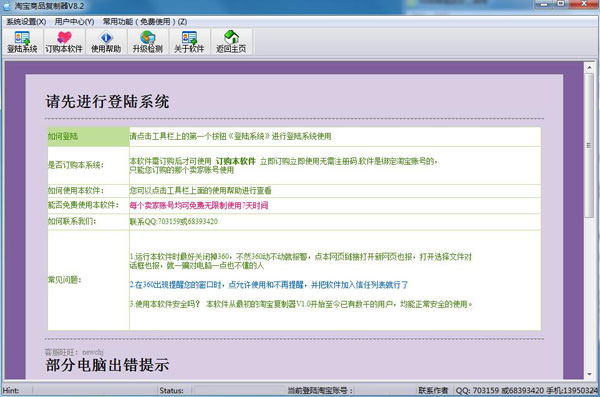Click 联系作者 in status bar
This screenshot has width=600, height=397.
coord(433,390)
